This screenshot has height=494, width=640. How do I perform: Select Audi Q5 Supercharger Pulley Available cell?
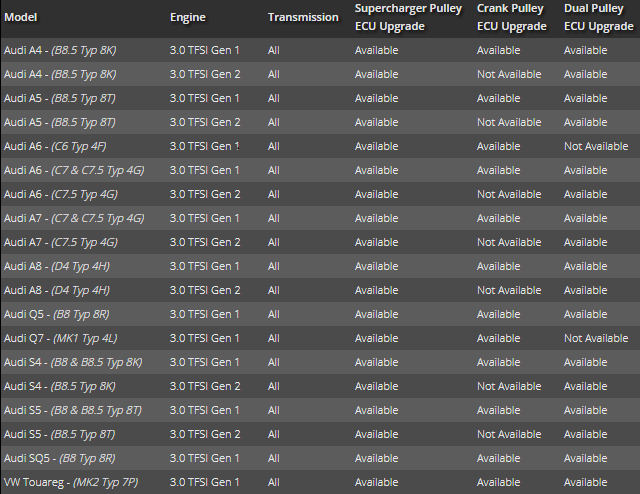pyautogui.click(x=376, y=314)
